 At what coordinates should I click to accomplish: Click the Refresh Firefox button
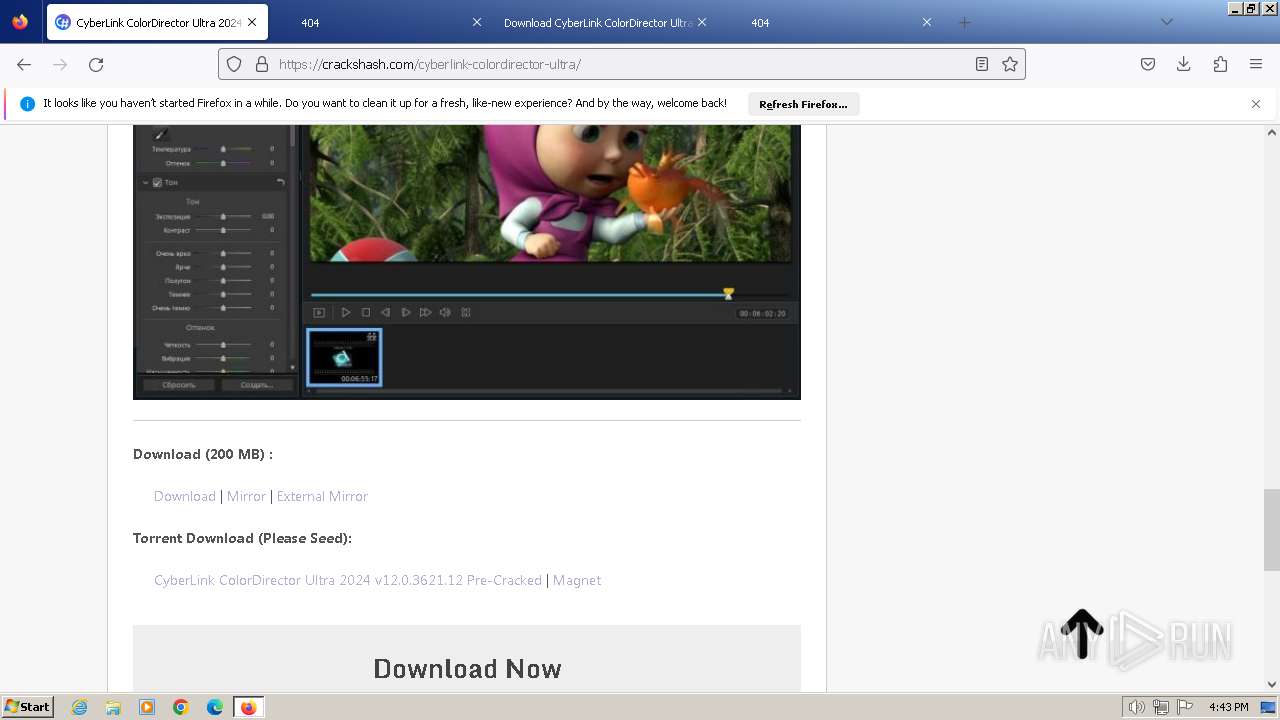coord(803,104)
